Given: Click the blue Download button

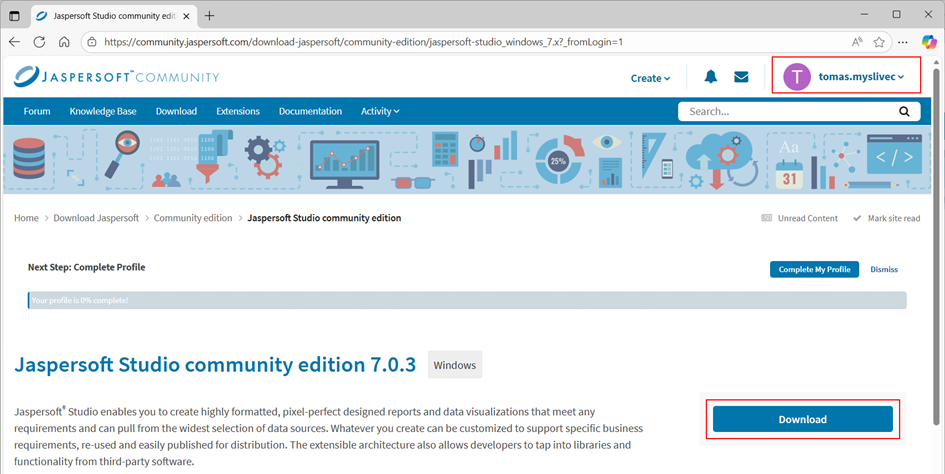Looking at the screenshot, I should (802, 419).
